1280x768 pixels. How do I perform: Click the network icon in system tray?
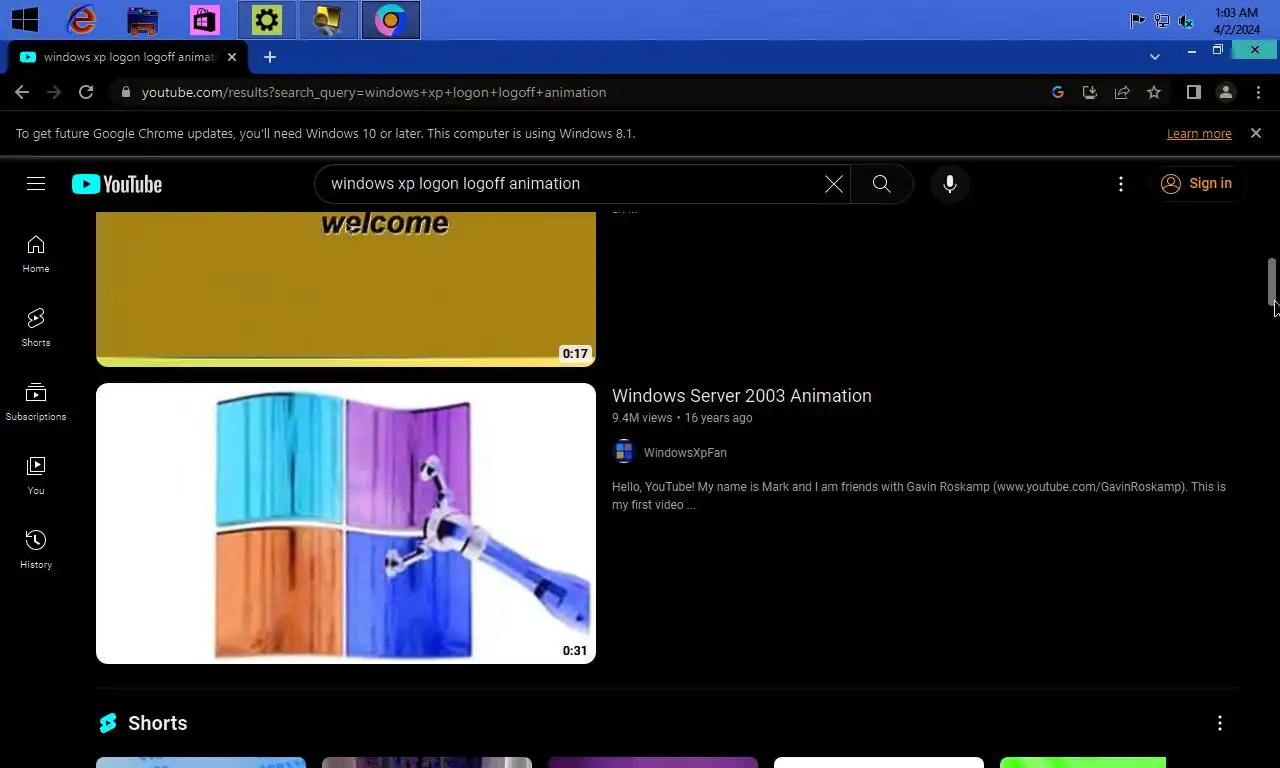[1161, 20]
